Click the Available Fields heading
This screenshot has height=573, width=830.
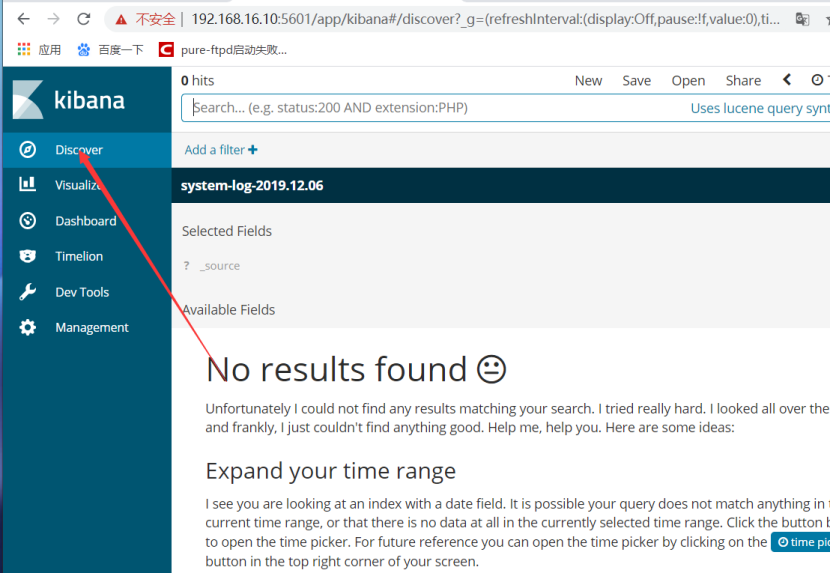[x=229, y=310]
